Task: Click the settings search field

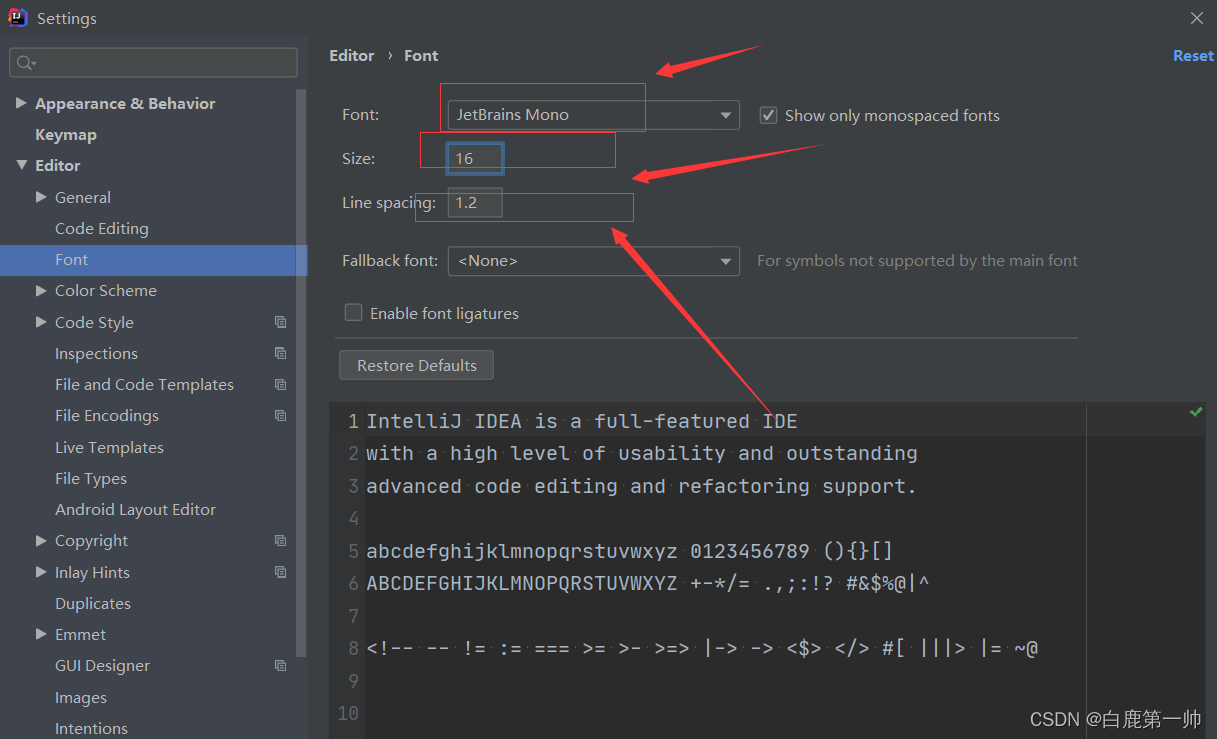Action: point(154,62)
